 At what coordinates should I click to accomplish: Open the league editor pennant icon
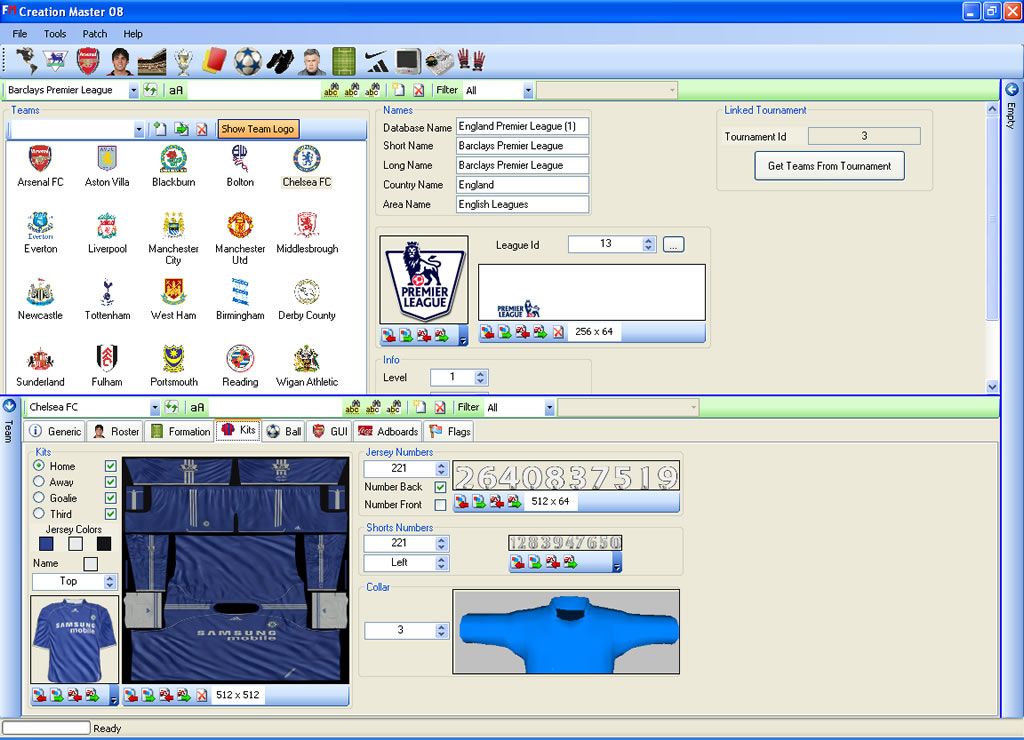tap(56, 61)
